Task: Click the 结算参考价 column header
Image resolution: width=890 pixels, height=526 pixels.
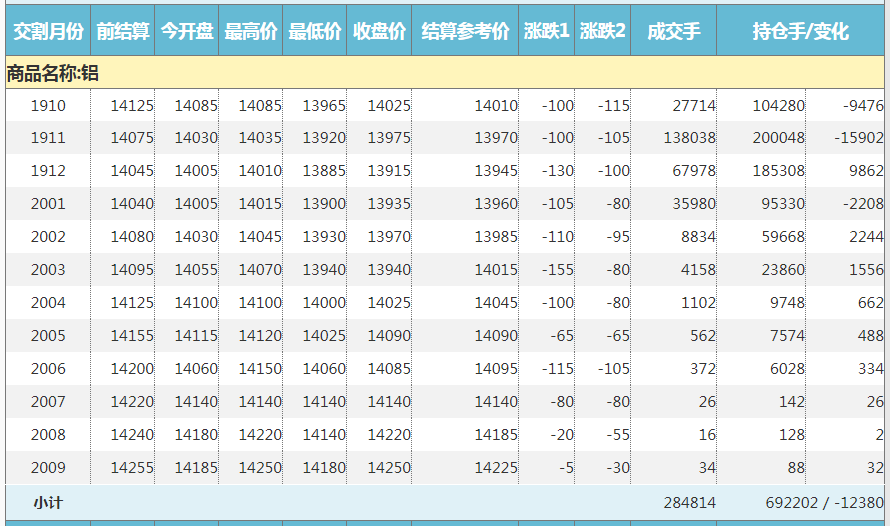Action: pos(465,32)
